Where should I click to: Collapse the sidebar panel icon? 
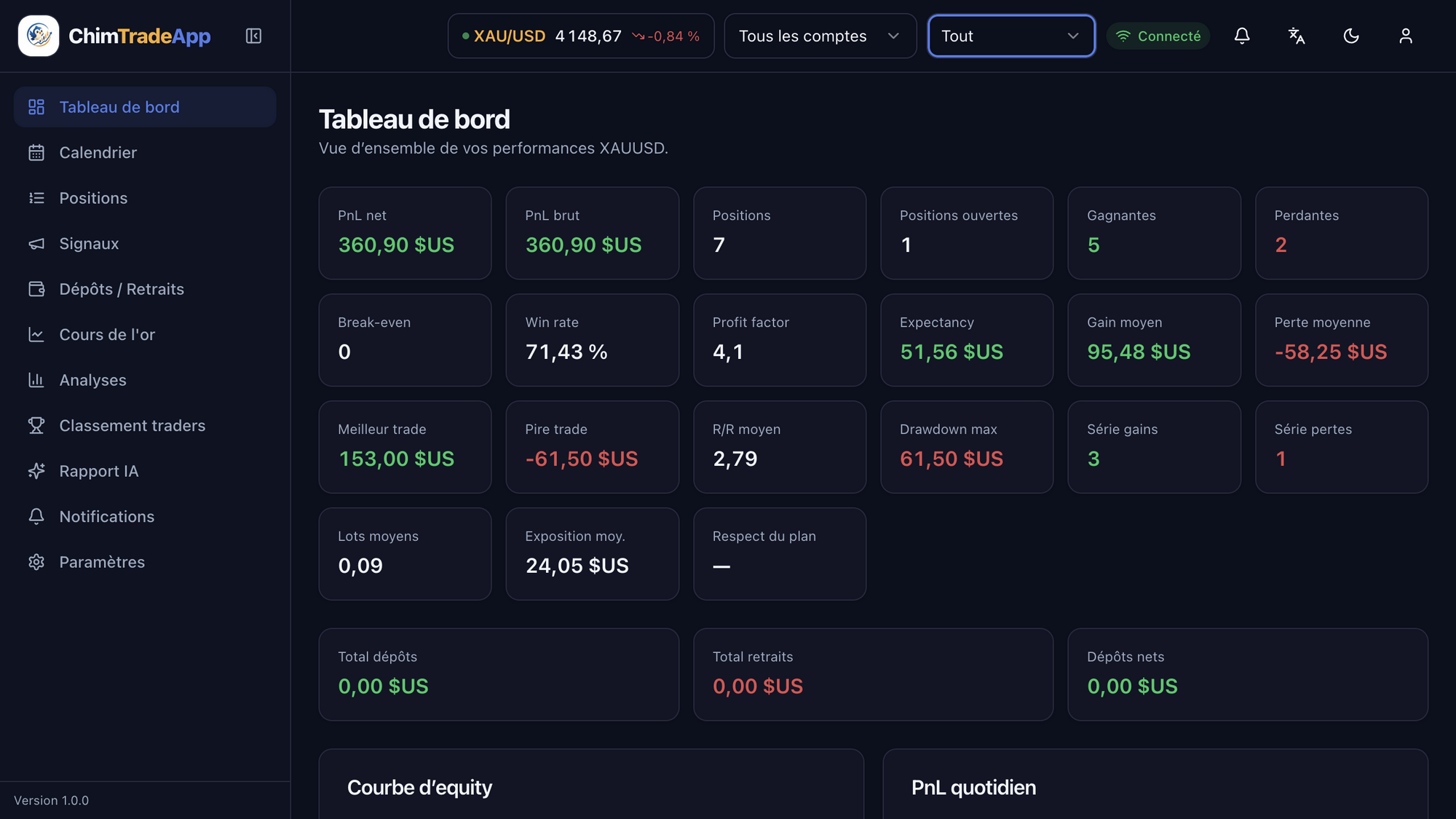pos(253,36)
